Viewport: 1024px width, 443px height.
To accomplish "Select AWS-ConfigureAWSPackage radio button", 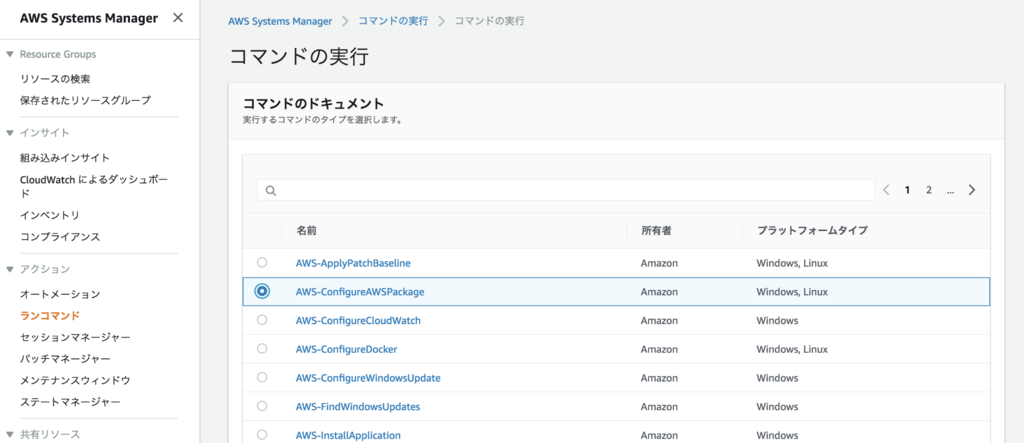I will click(x=262, y=291).
